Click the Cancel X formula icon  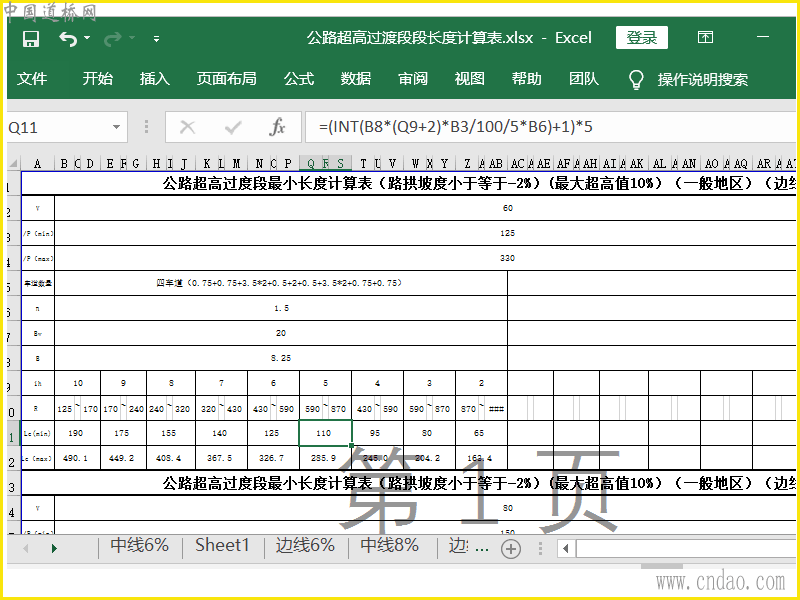click(x=187, y=127)
